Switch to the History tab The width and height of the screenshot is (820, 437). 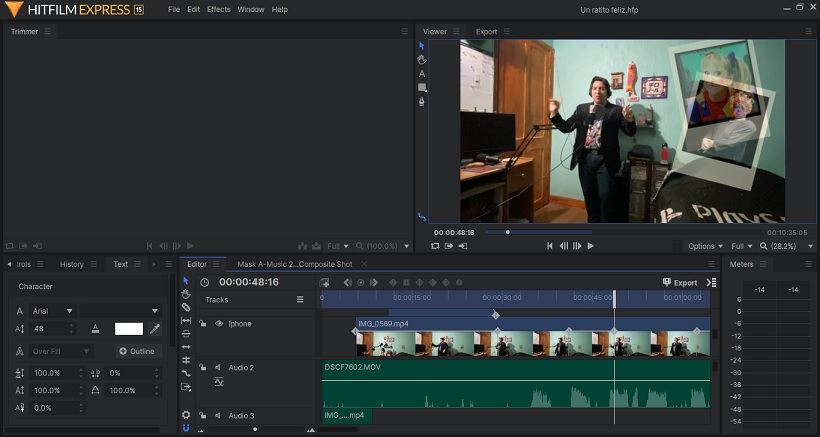point(72,264)
